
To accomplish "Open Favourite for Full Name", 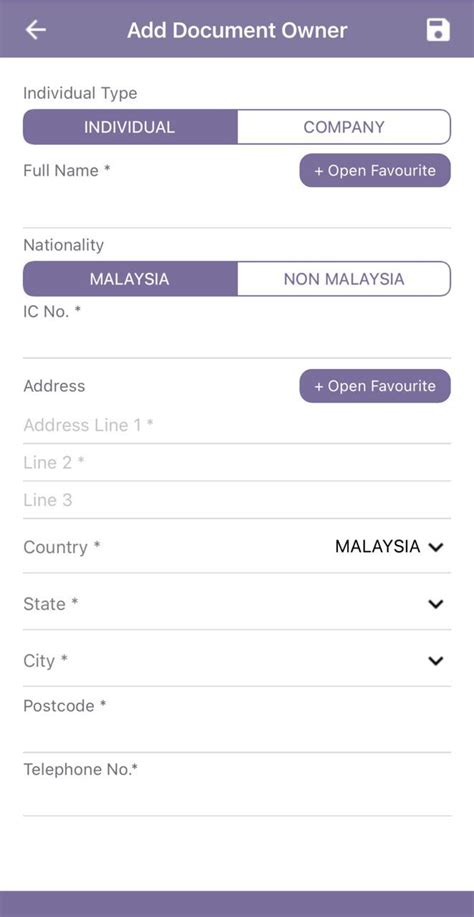I will [375, 171].
